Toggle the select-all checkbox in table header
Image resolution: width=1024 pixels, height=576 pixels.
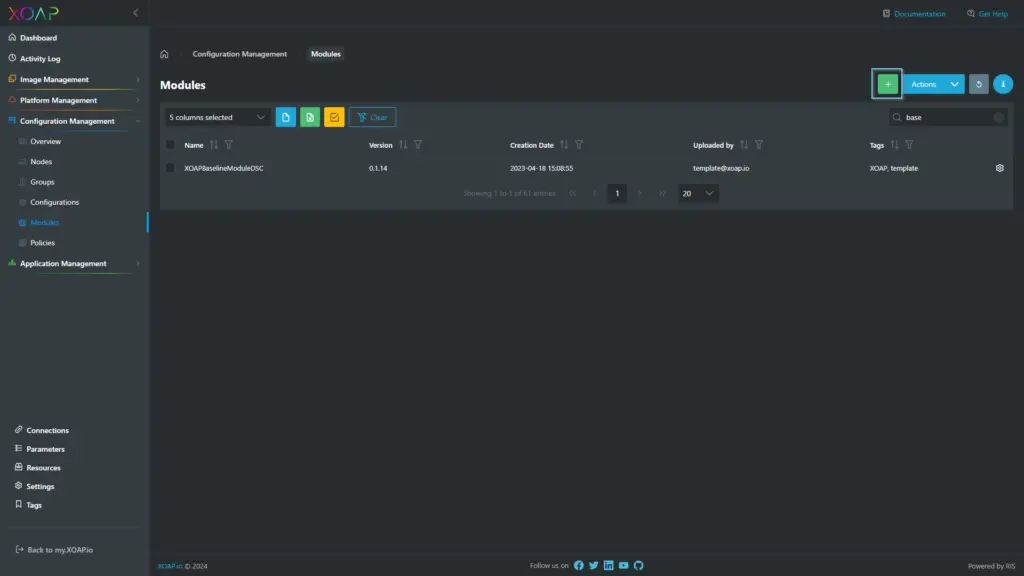(170, 145)
